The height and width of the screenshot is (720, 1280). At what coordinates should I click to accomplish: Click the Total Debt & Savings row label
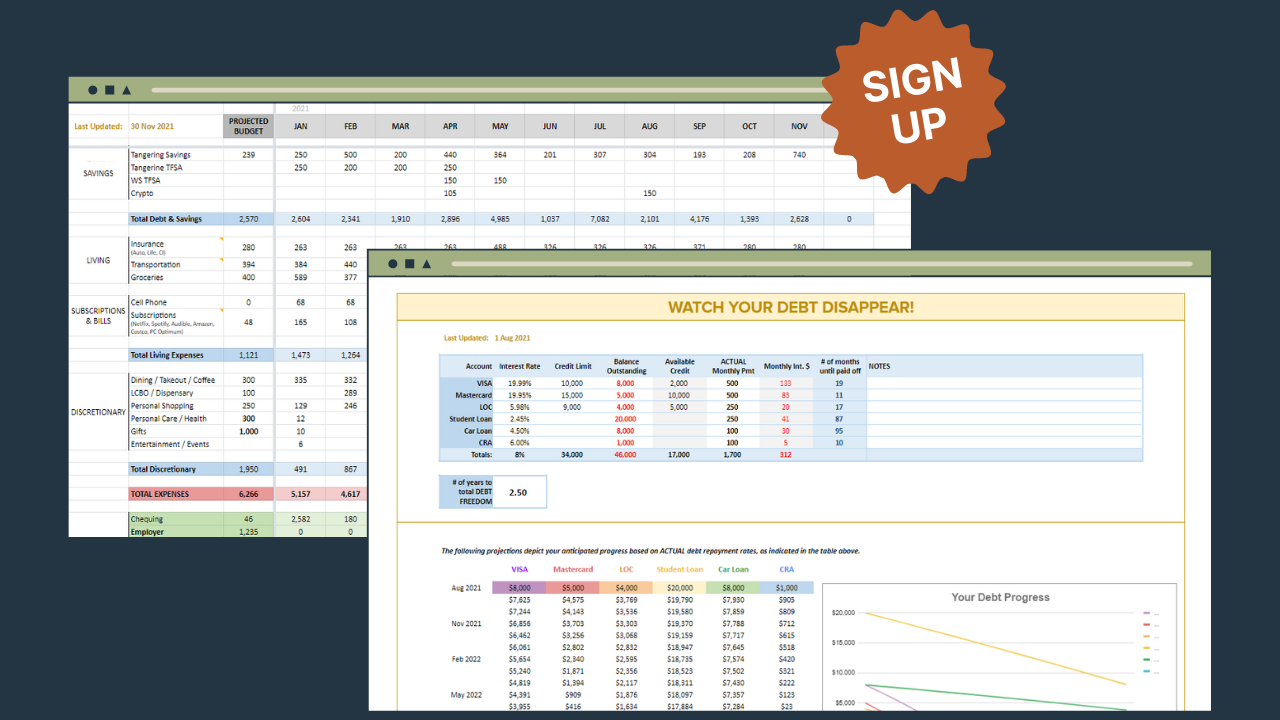point(166,219)
